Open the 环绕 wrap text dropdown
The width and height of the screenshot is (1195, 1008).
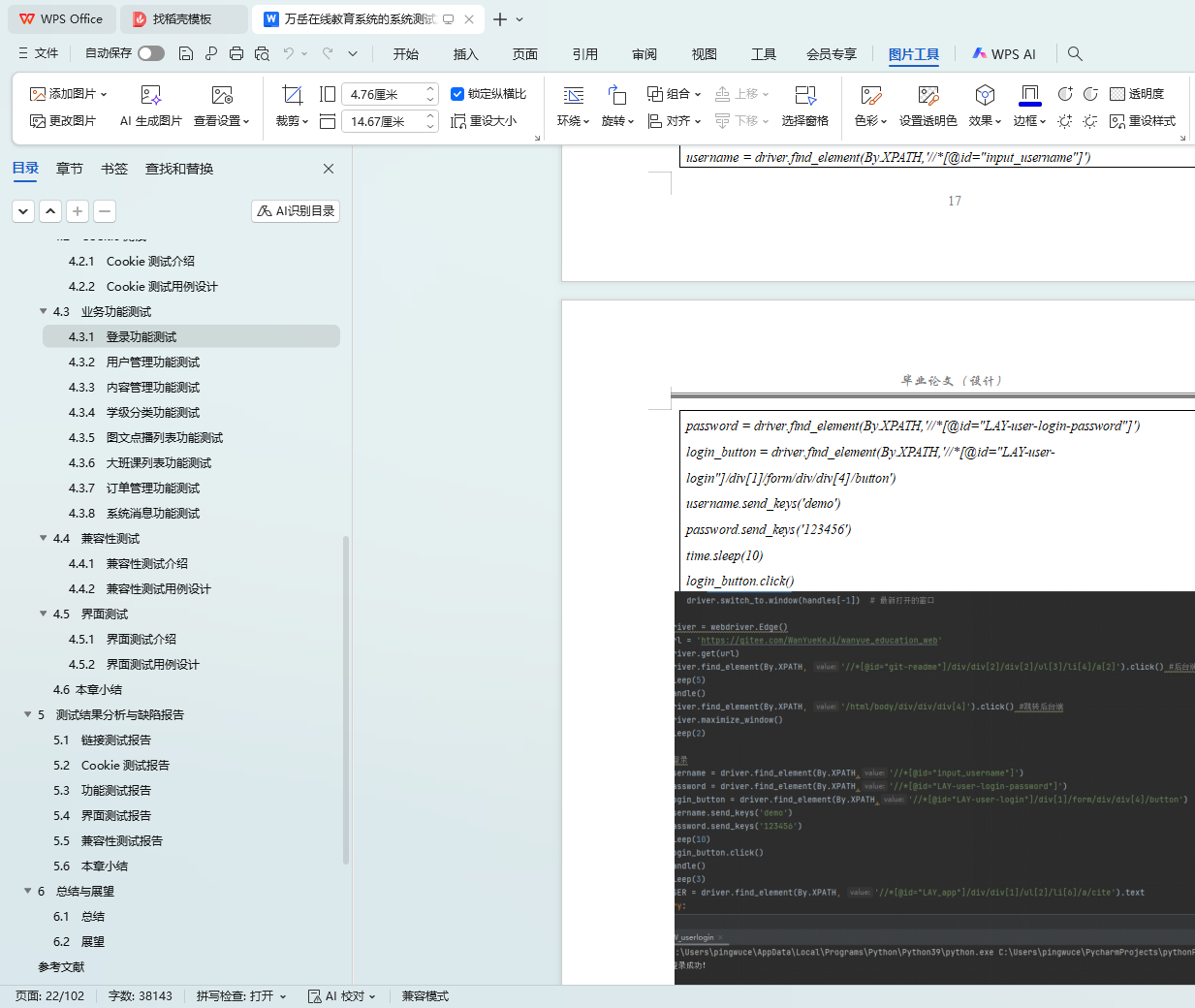tap(573, 121)
